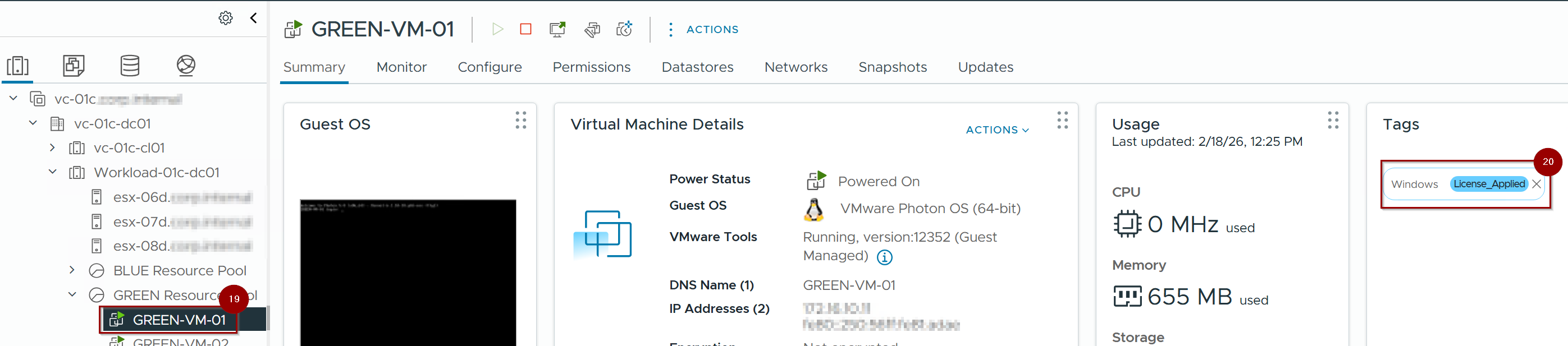Select esx-07d host in the tree
The width and height of the screenshot is (1568, 346).
point(141,222)
